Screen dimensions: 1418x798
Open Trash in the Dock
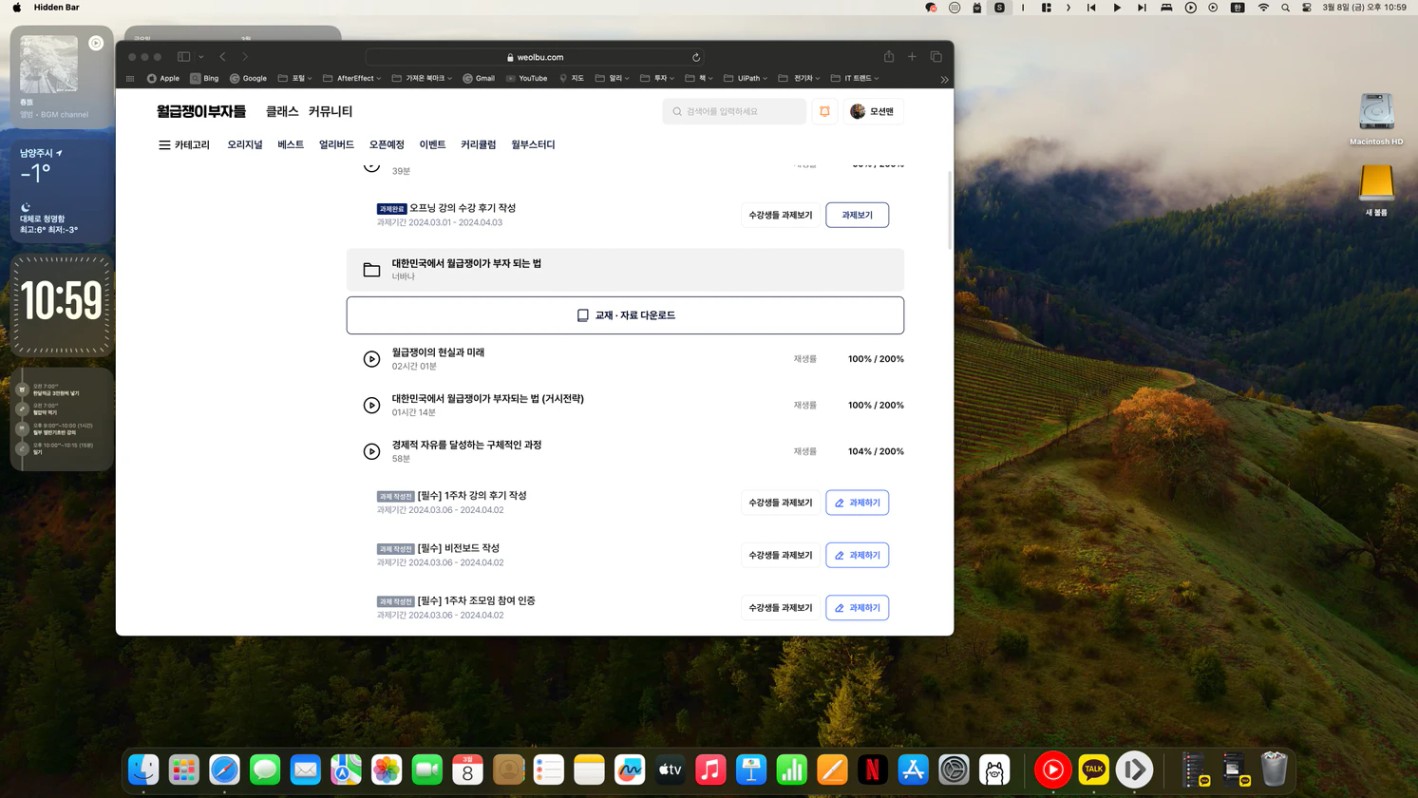click(1274, 769)
